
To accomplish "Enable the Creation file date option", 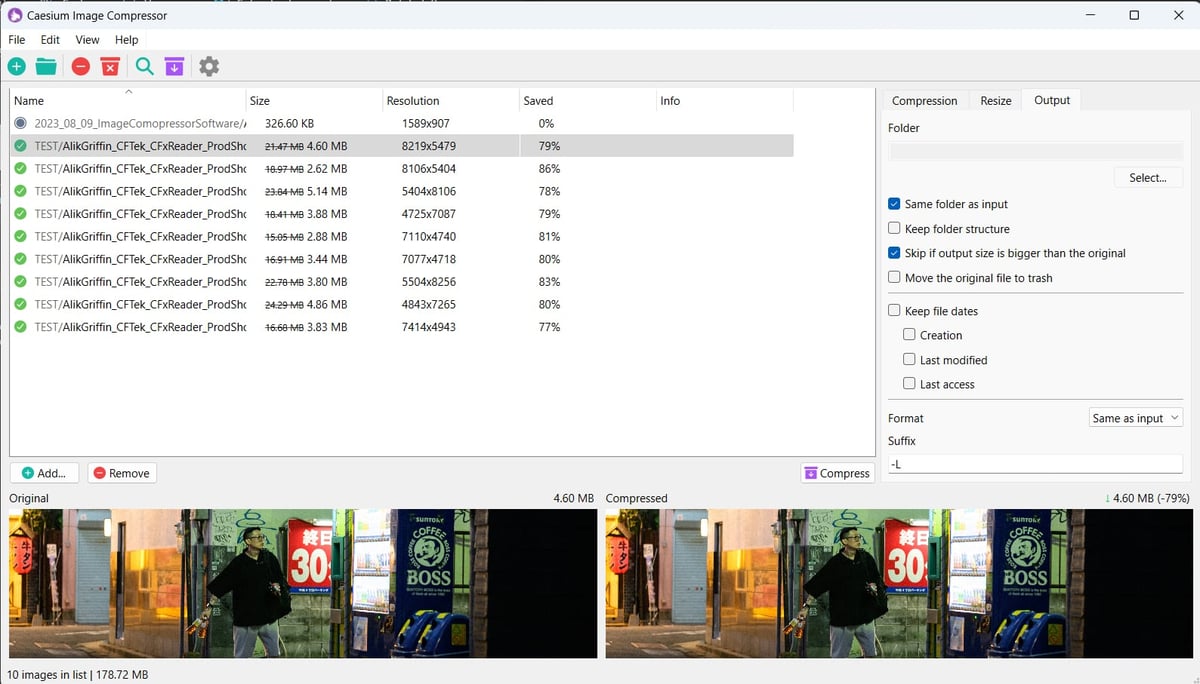I will pyautogui.click(x=910, y=335).
